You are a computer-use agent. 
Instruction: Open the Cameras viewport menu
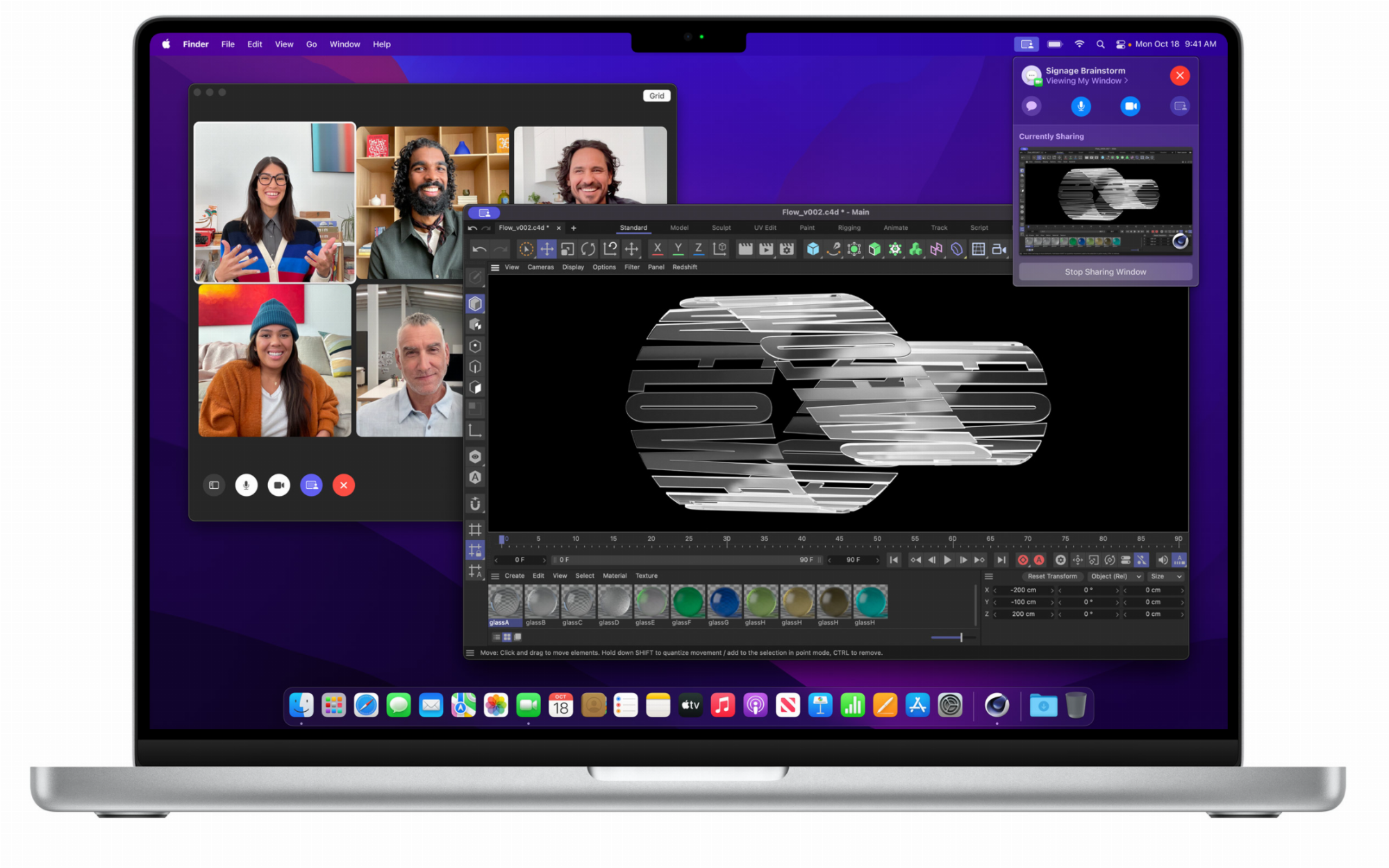tap(540, 267)
